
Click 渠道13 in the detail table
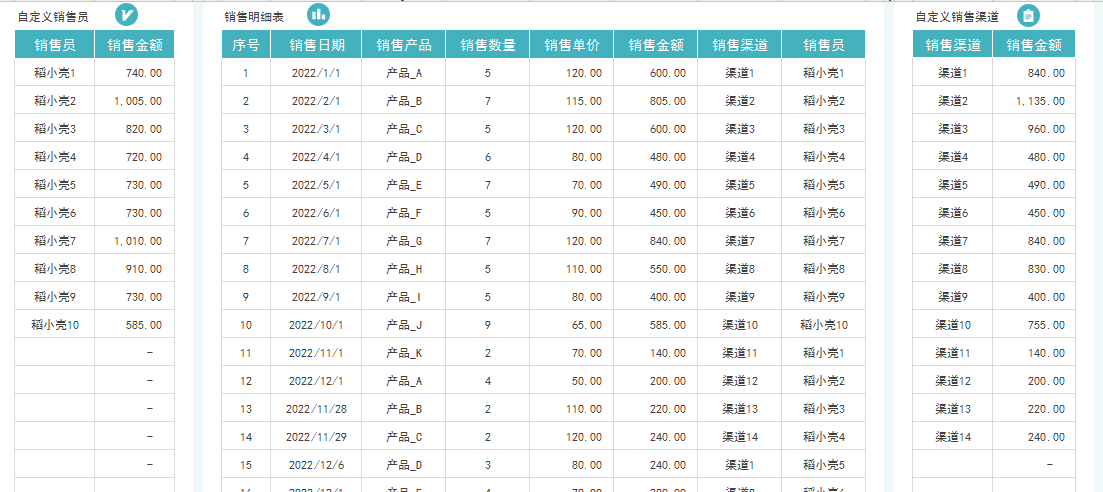pos(740,408)
